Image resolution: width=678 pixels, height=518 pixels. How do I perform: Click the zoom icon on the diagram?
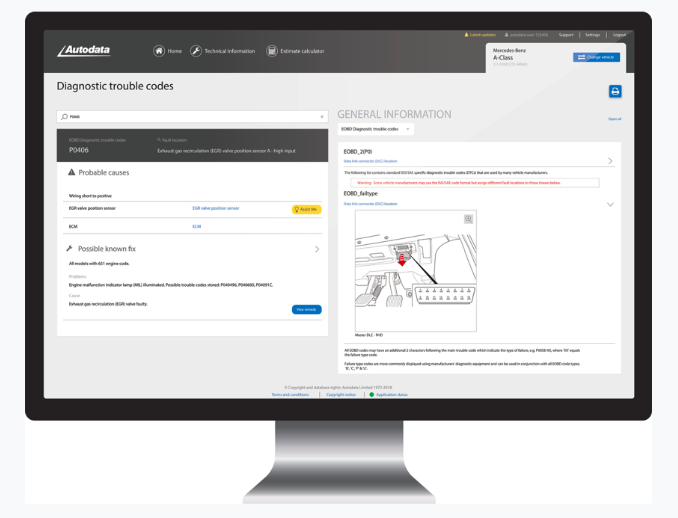click(468, 219)
